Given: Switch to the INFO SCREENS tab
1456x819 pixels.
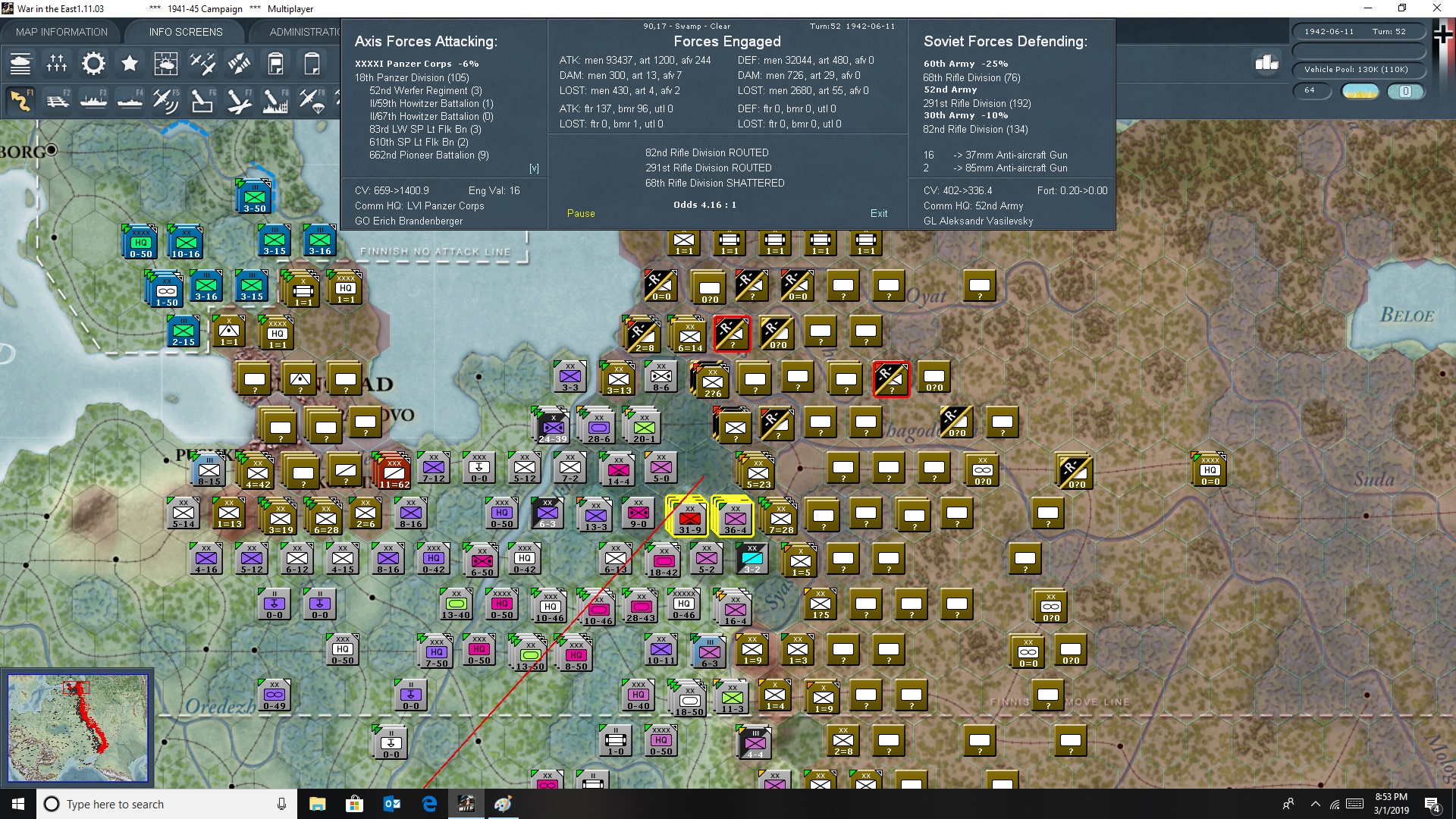Looking at the screenshot, I should pyautogui.click(x=186, y=32).
